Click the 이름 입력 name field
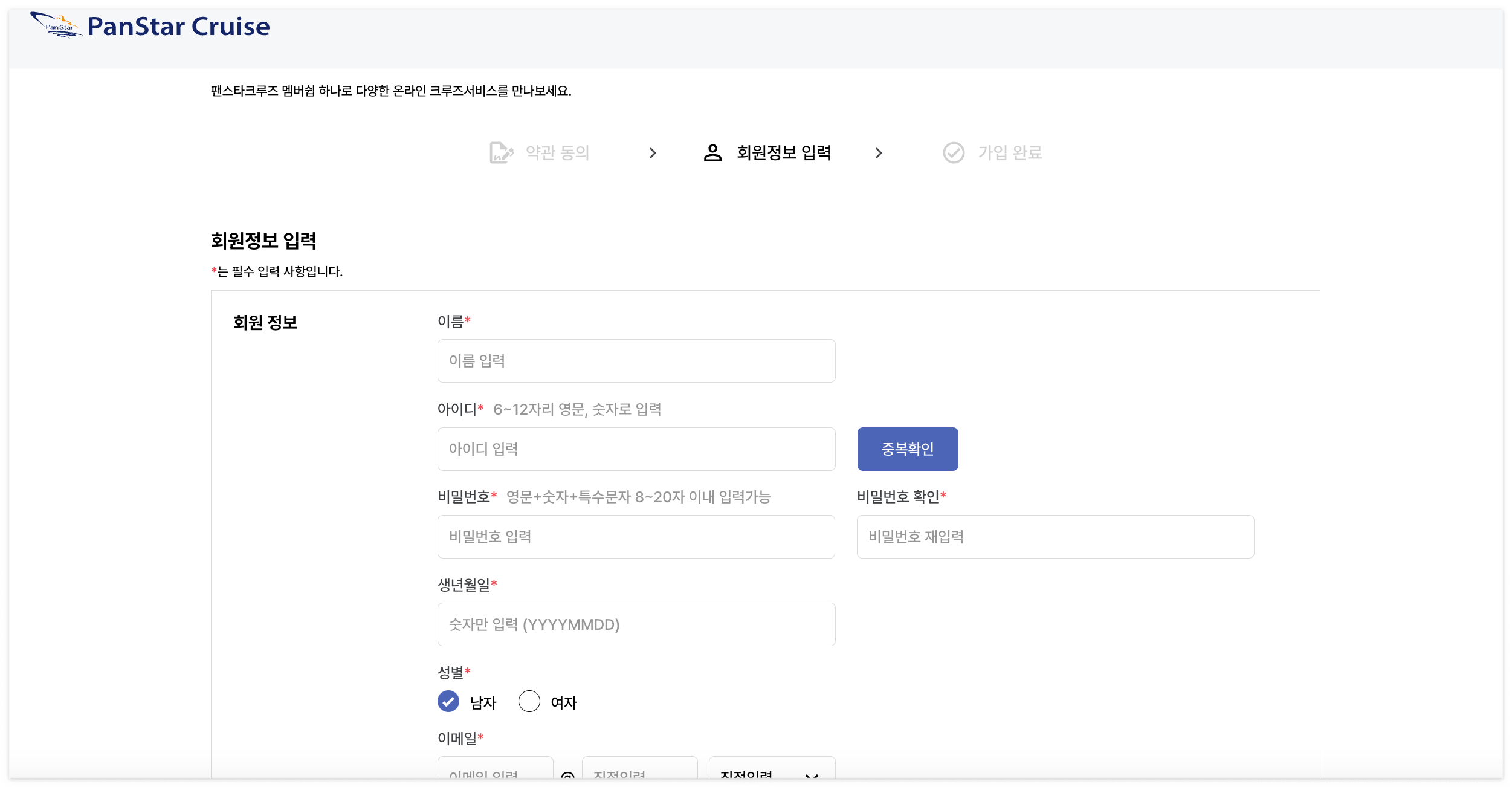1512x787 pixels. [636, 360]
